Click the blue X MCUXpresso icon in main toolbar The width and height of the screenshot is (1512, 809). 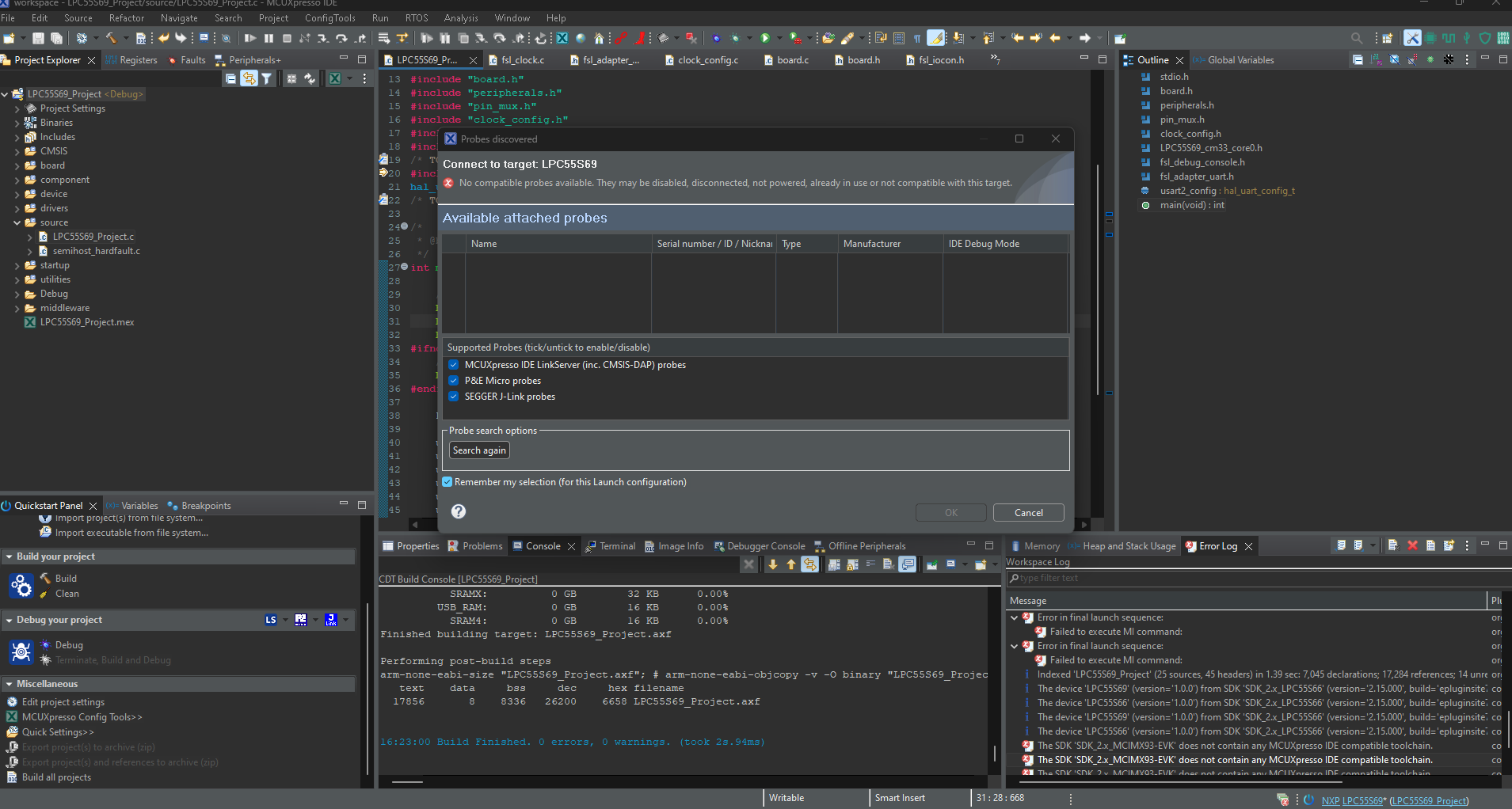coord(562,38)
